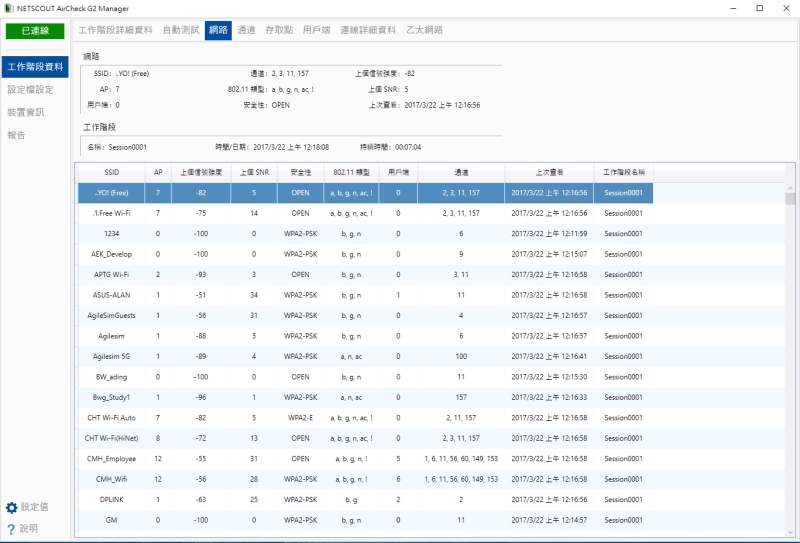Select the ASUS-ALAN network row

pyautogui.click(x=111, y=295)
